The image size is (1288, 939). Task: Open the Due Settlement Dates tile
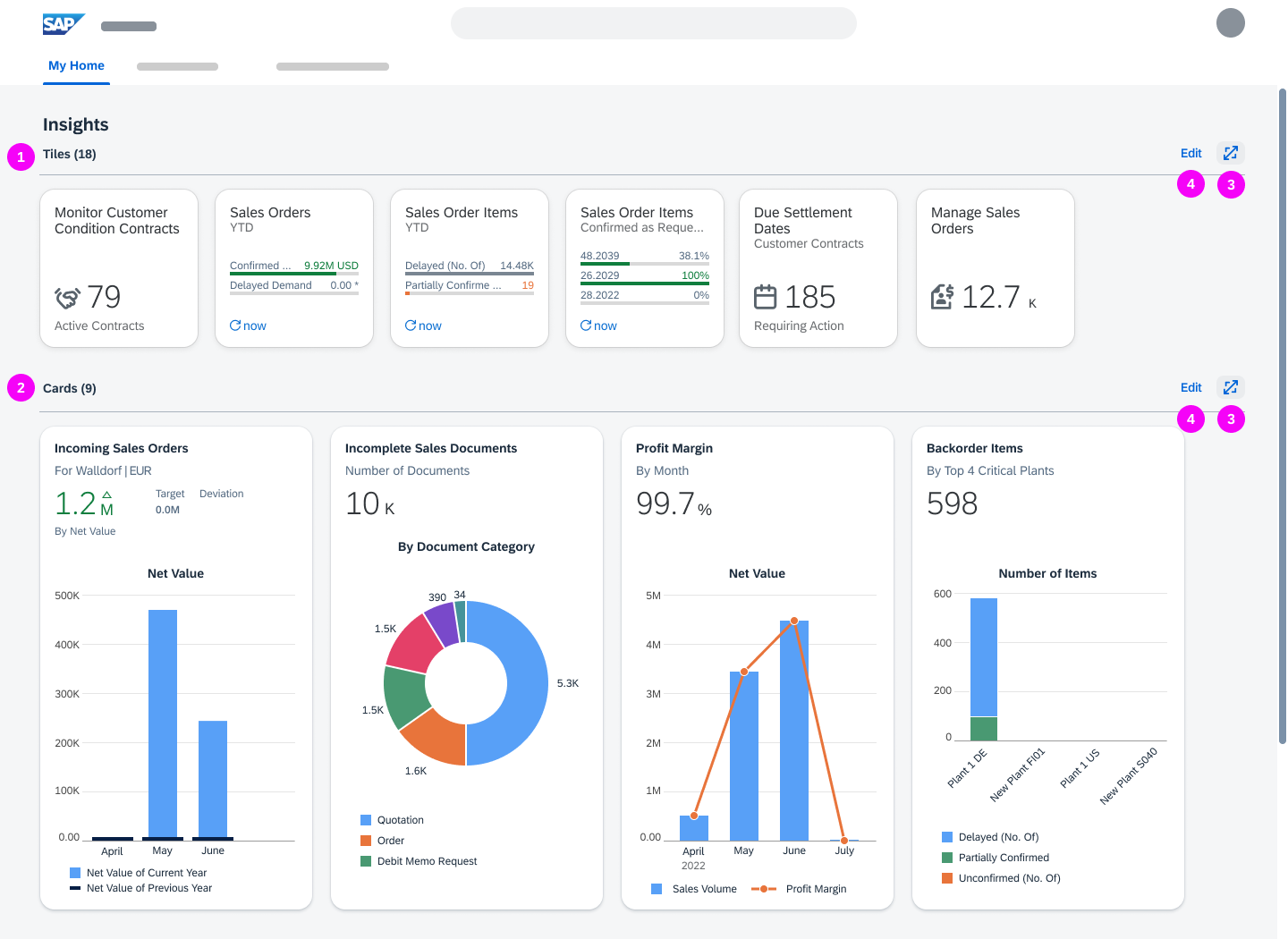click(818, 268)
